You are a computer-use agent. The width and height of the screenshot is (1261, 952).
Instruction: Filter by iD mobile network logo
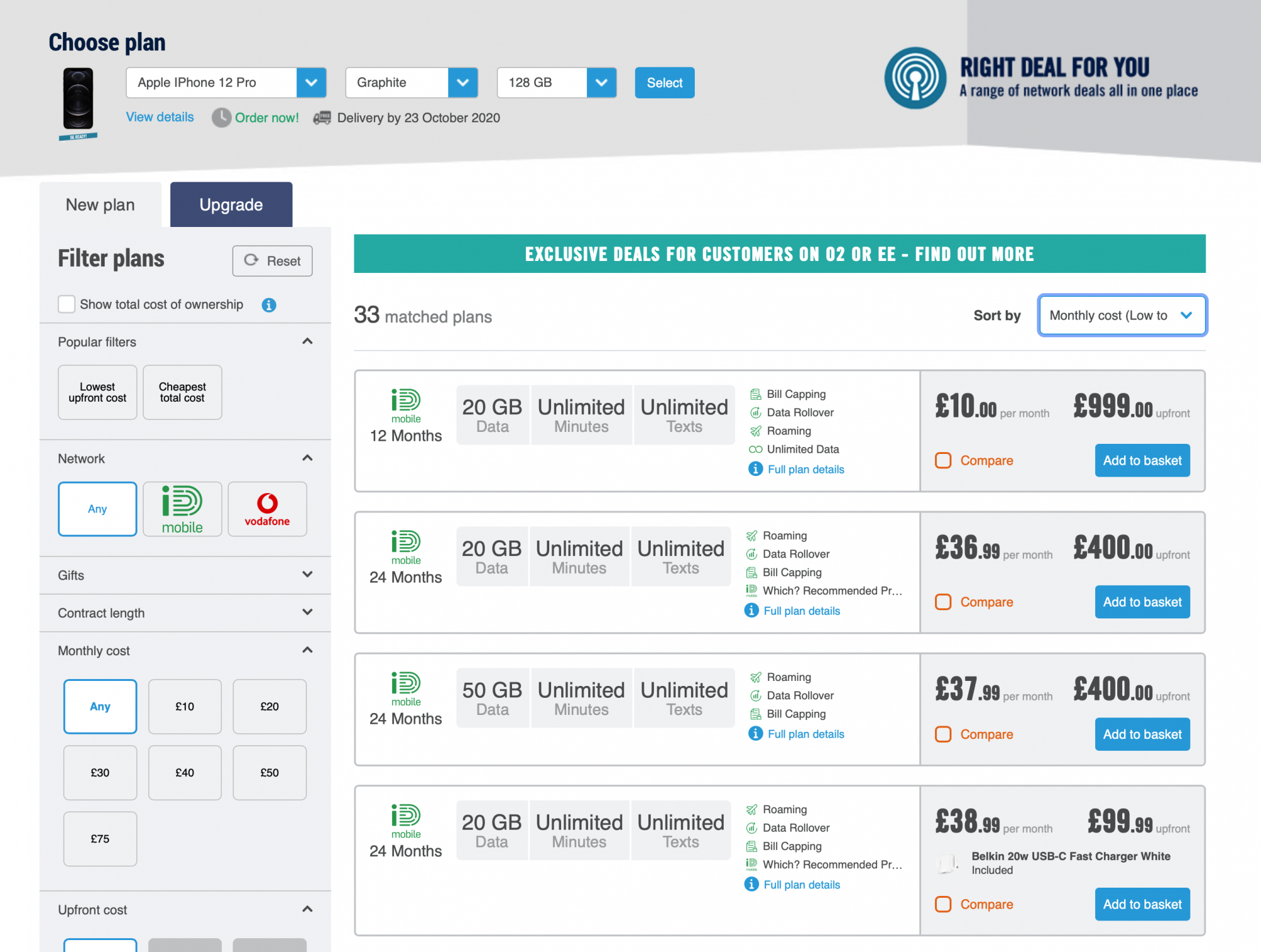182,509
